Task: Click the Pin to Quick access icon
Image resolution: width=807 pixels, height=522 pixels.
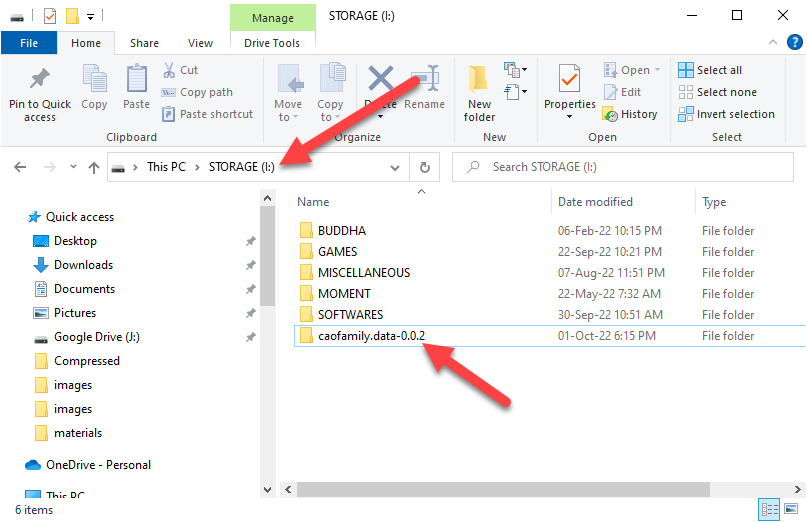Action: click(40, 80)
